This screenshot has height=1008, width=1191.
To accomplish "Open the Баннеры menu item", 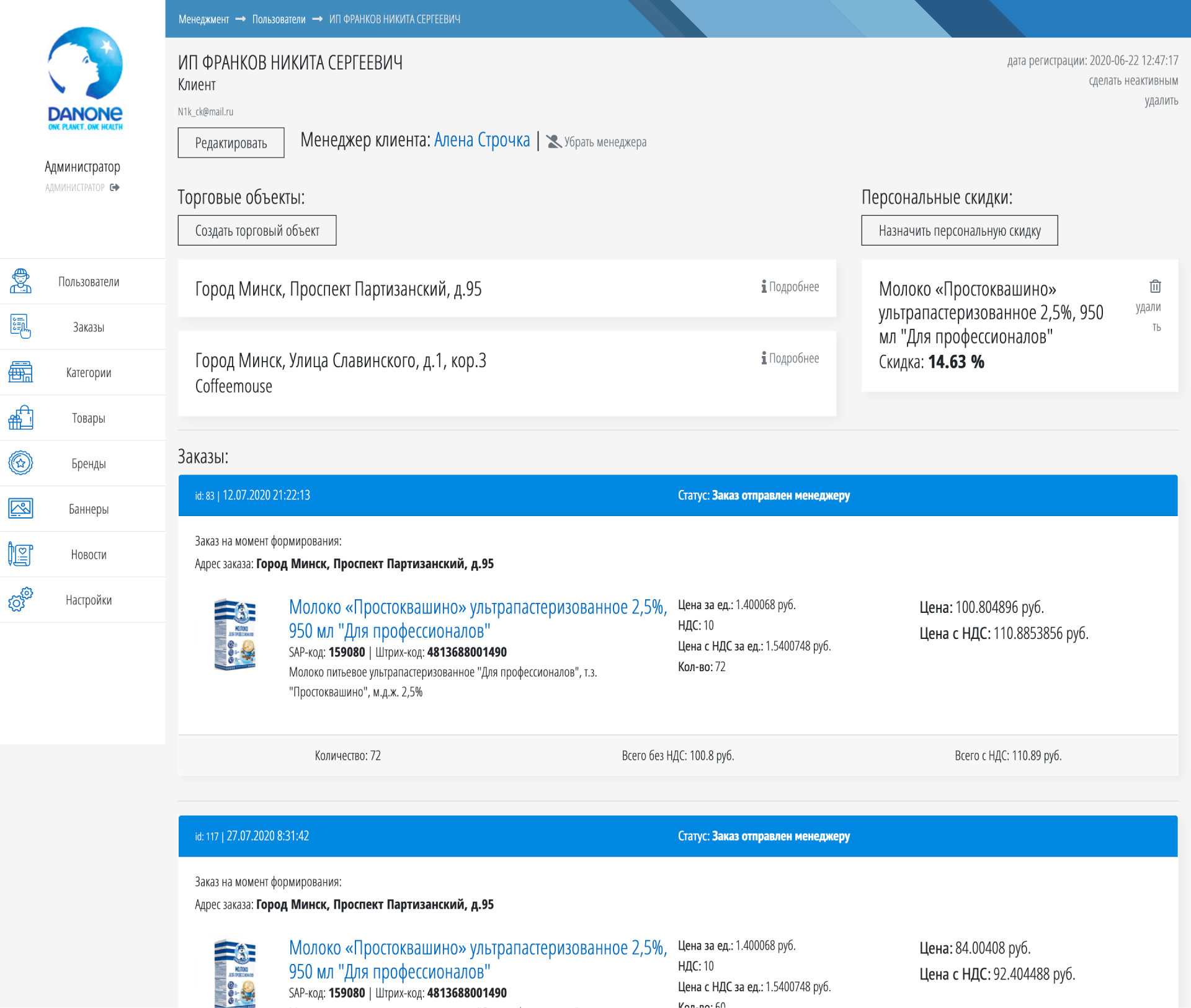I will click(x=83, y=509).
